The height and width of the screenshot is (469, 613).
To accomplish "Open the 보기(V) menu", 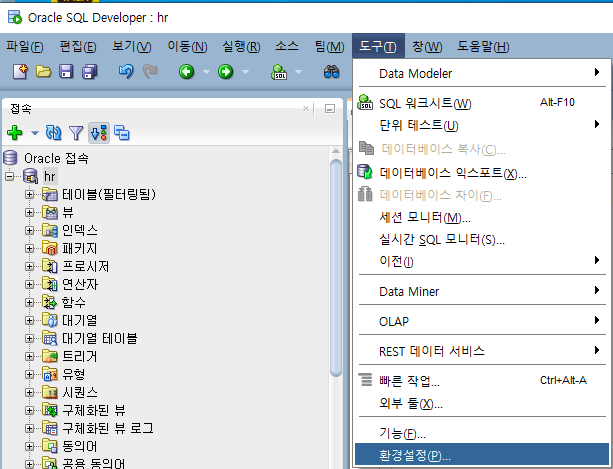I will click(x=132, y=47).
